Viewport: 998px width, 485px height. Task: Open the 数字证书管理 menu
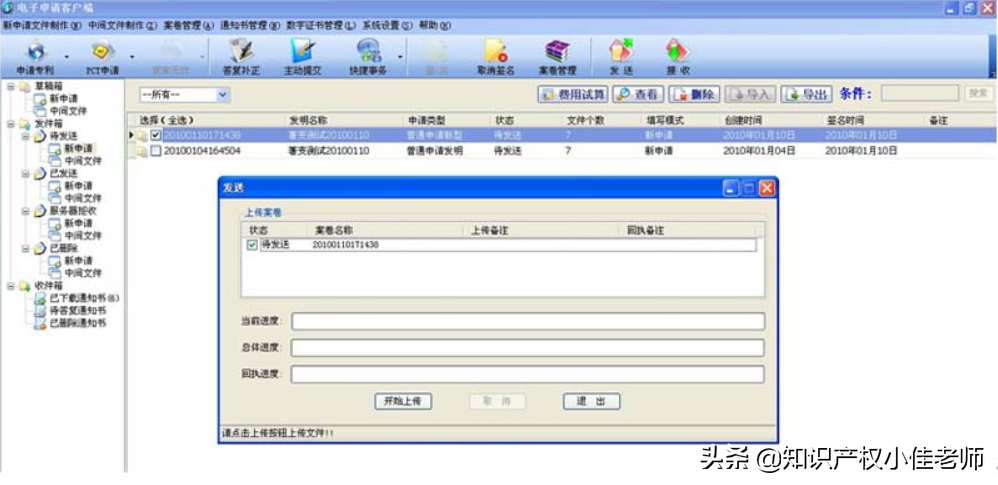click(321, 25)
